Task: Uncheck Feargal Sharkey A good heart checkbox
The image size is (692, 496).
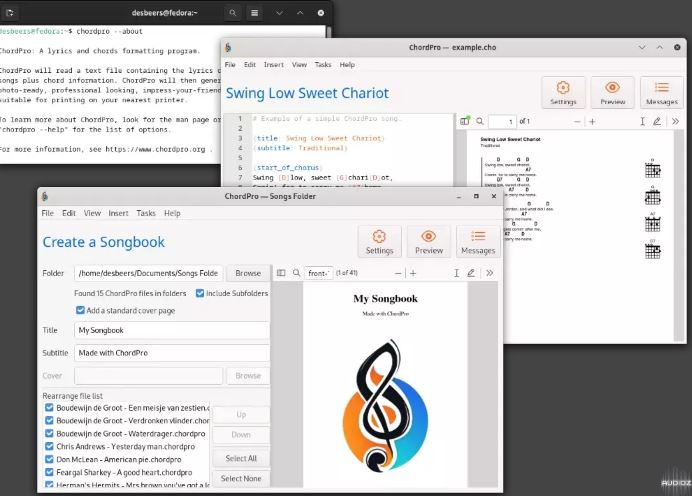Action: (49, 472)
